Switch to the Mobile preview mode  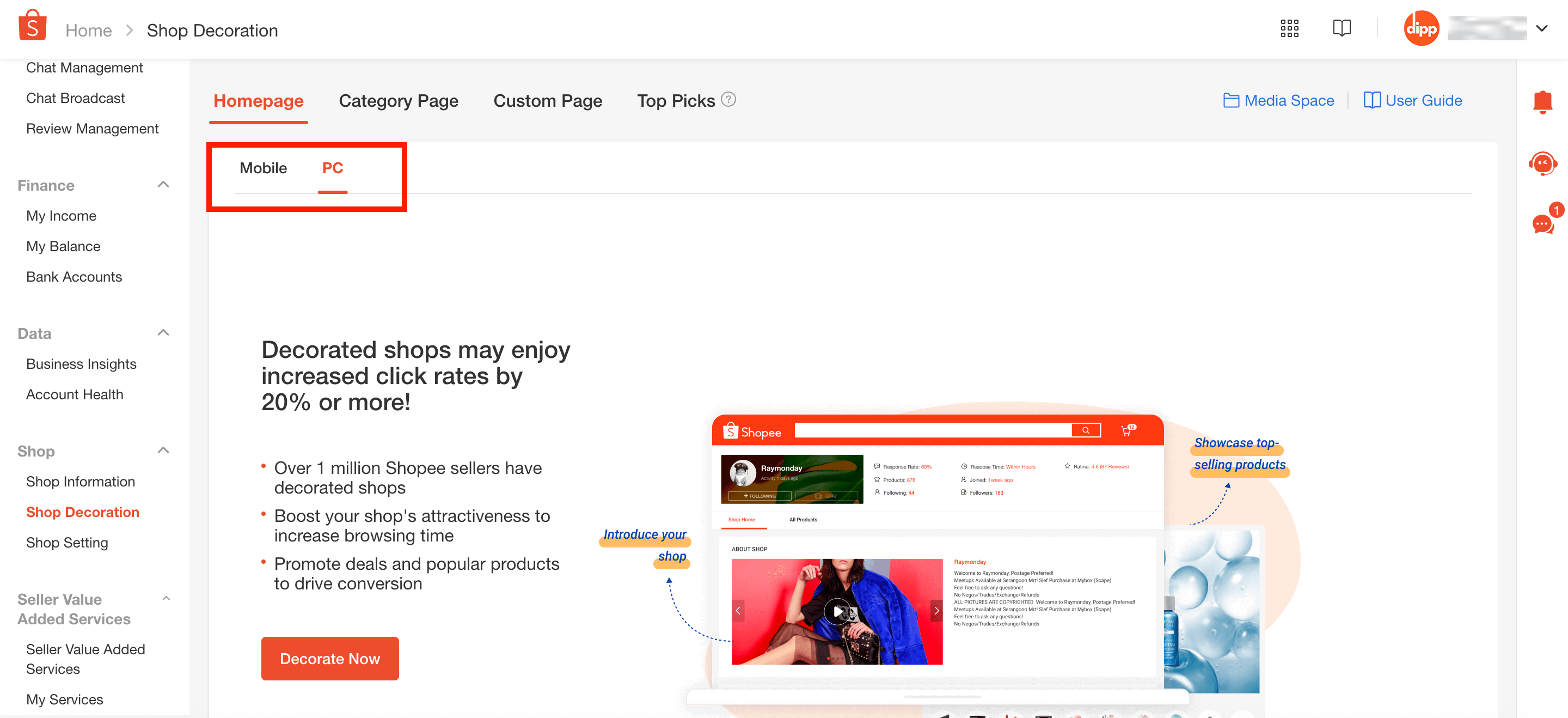click(263, 168)
